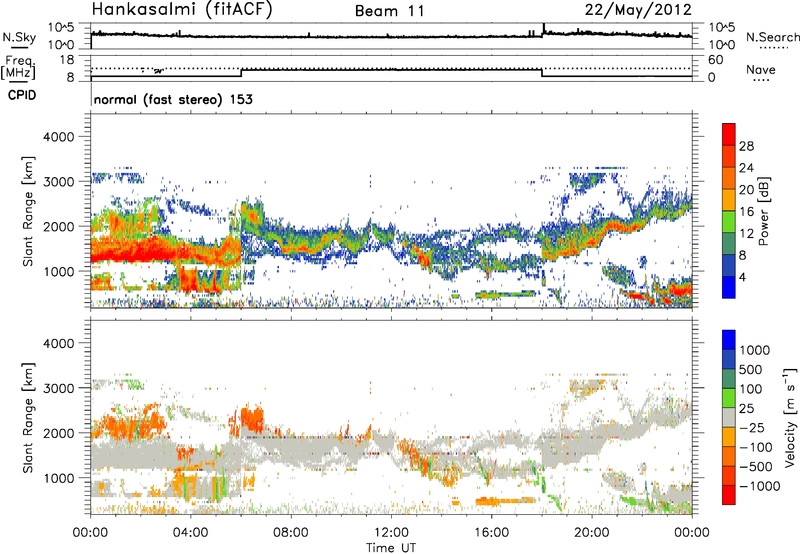Click the 'N.Search' legend label
800x554 pixels.
pyautogui.click(x=773, y=37)
